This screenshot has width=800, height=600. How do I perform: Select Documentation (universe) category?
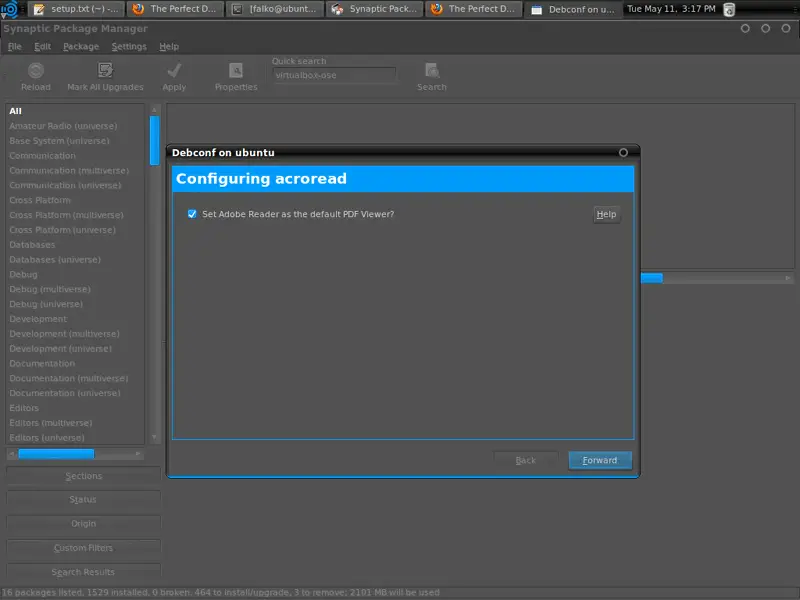[76, 393]
